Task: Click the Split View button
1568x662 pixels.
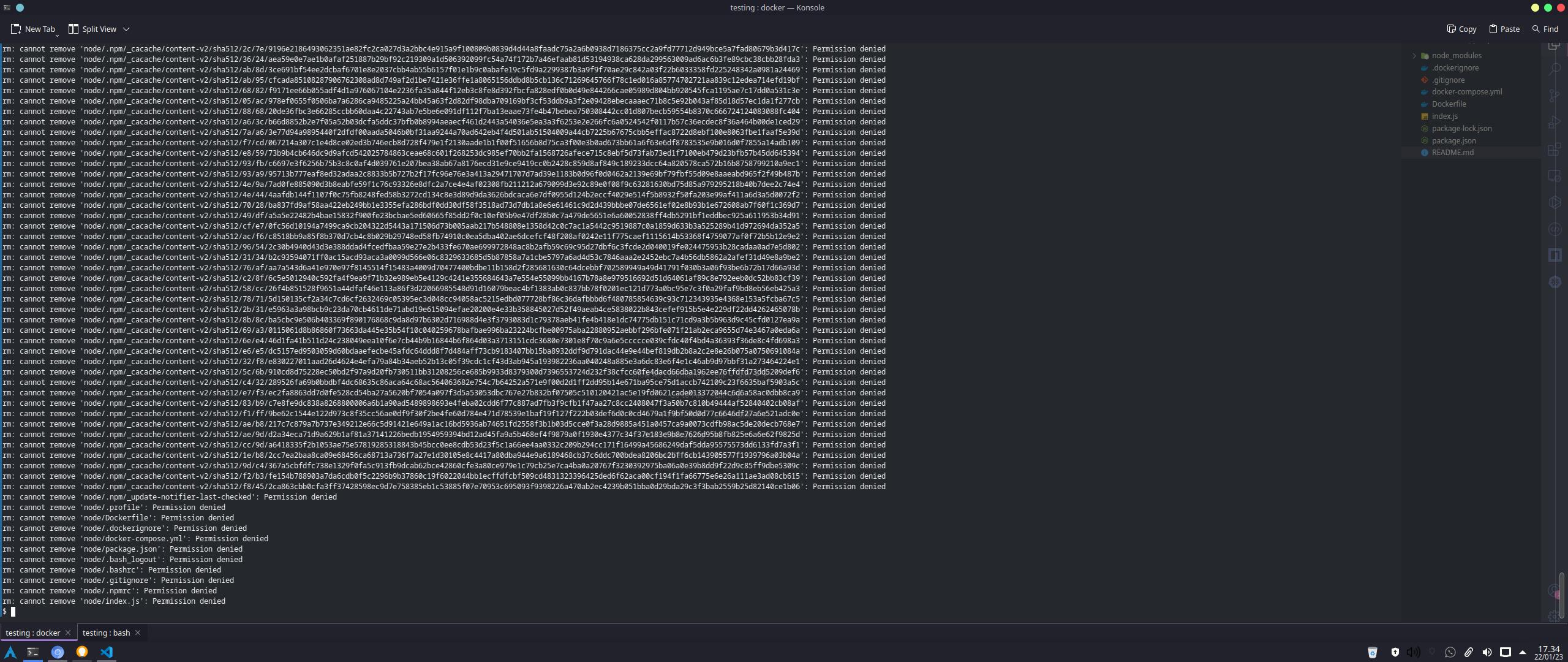Action: click(x=92, y=29)
